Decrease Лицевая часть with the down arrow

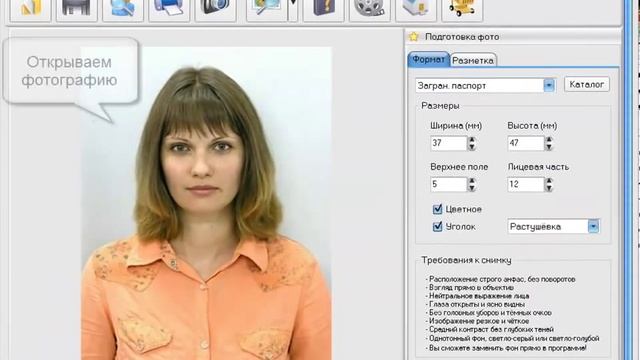pyautogui.click(x=549, y=188)
